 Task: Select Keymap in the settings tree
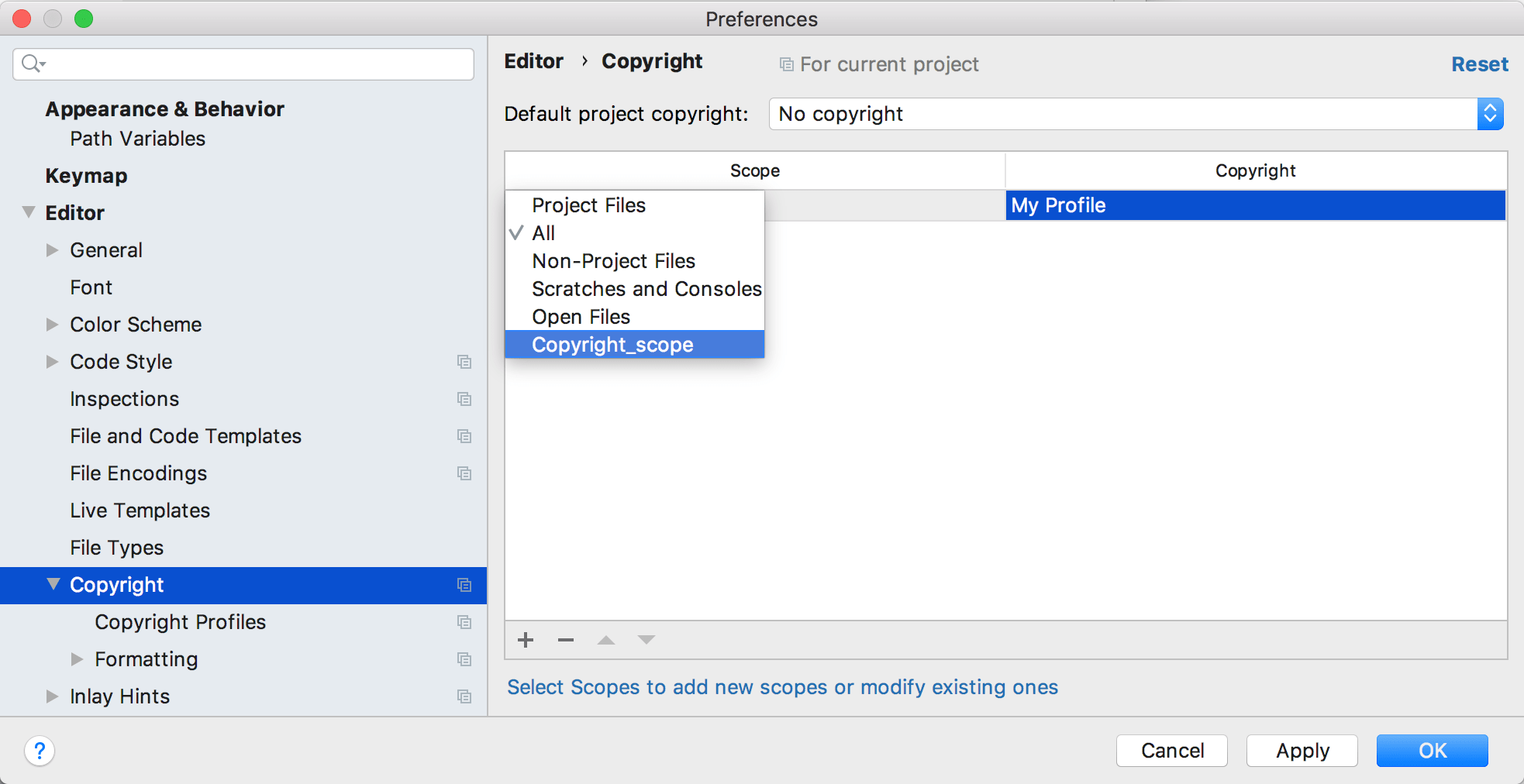point(86,175)
